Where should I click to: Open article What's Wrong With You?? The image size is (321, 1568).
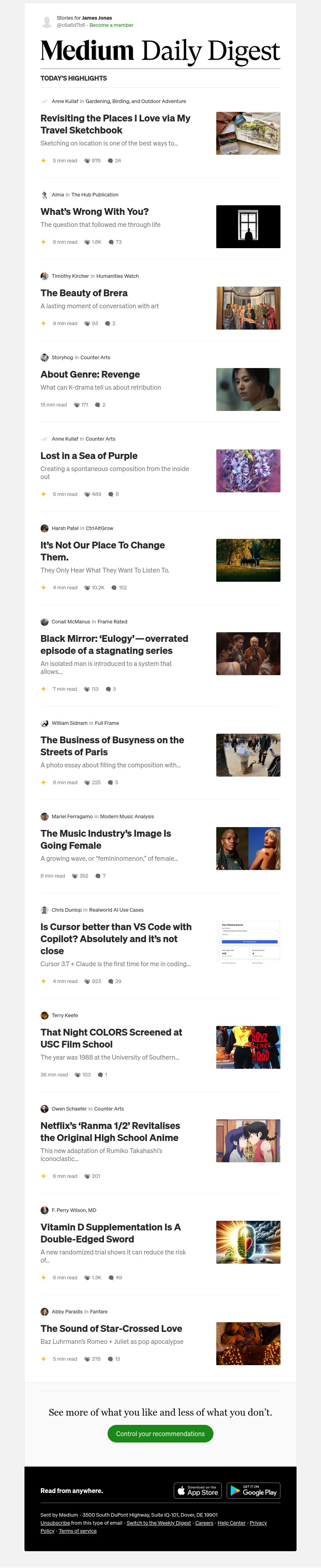click(94, 212)
